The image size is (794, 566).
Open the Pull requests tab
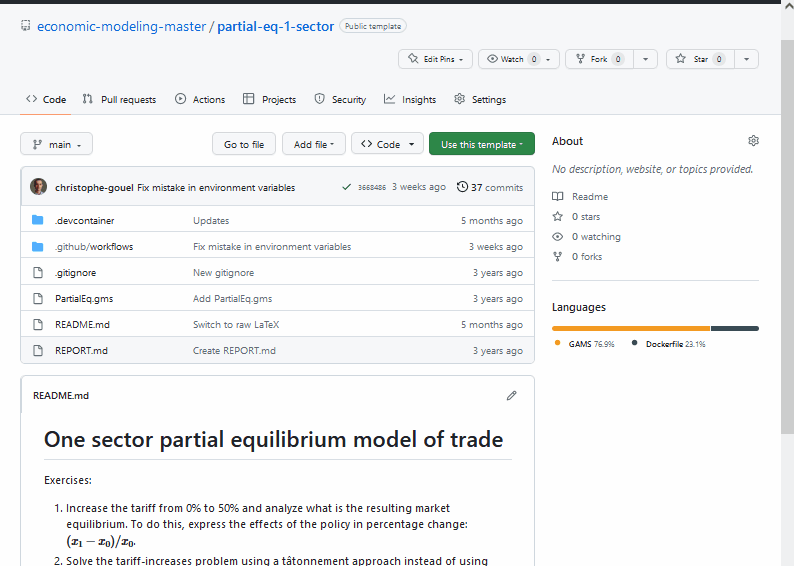[x=120, y=100]
